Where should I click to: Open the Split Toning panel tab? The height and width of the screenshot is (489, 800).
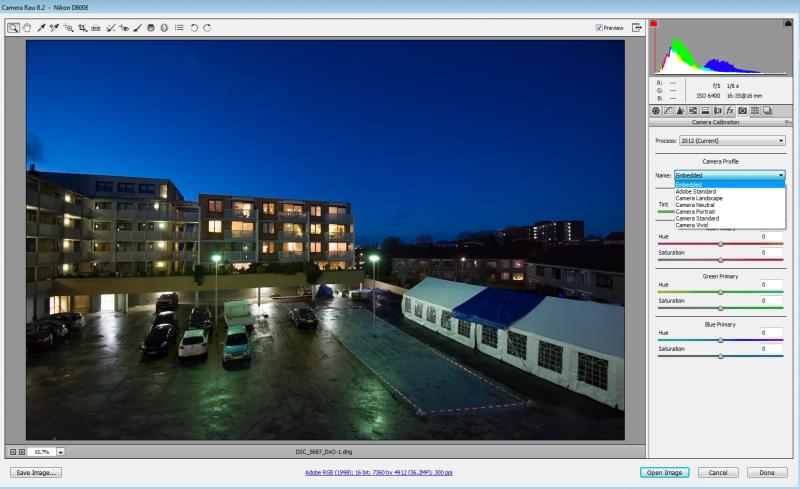pos(706,111)
